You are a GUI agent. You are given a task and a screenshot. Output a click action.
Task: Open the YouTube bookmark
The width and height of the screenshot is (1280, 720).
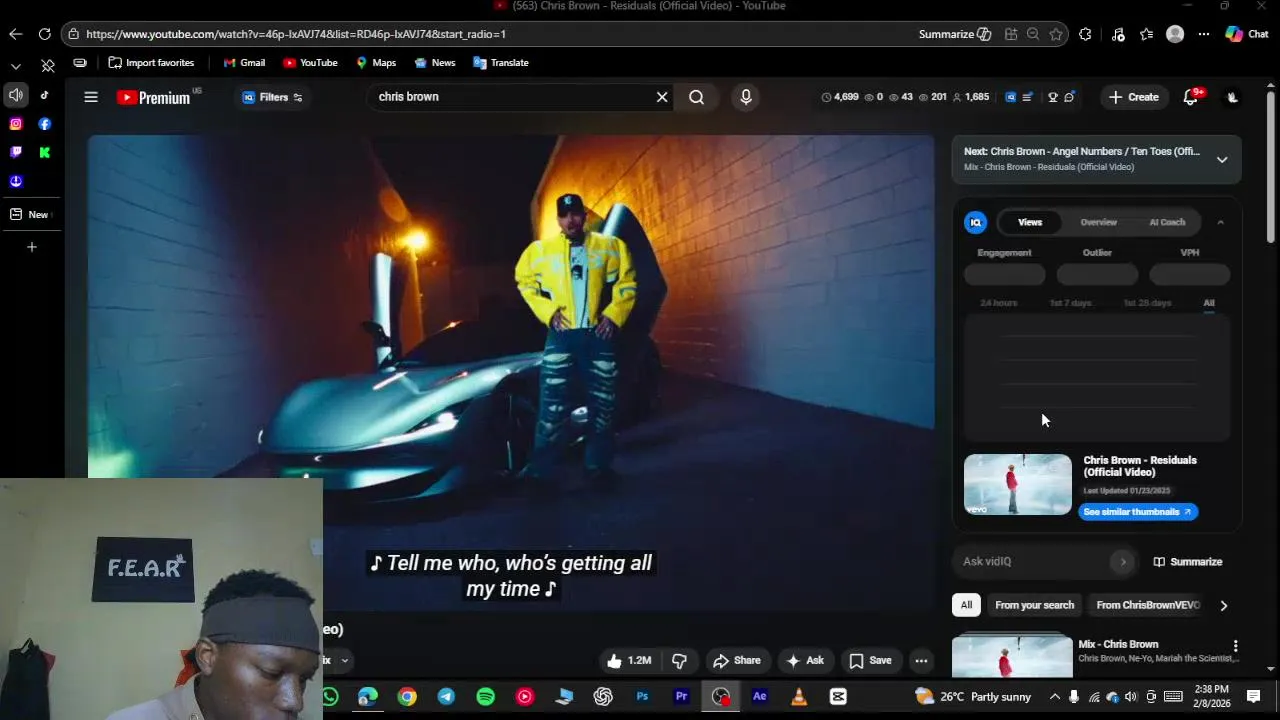pyautogui.click(x=310, y=63)
